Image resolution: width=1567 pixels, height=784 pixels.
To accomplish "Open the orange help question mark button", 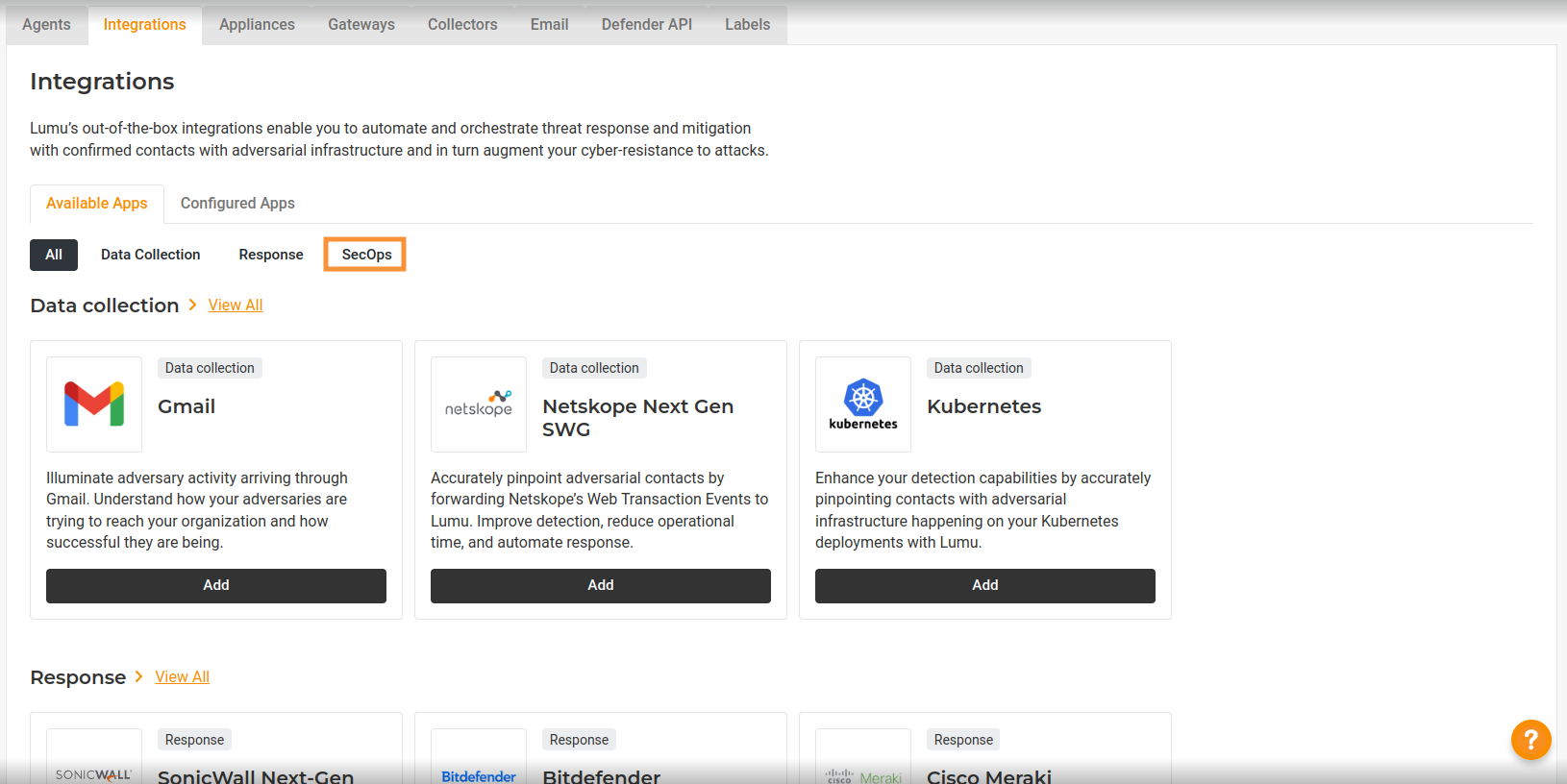I will 1530,740.
